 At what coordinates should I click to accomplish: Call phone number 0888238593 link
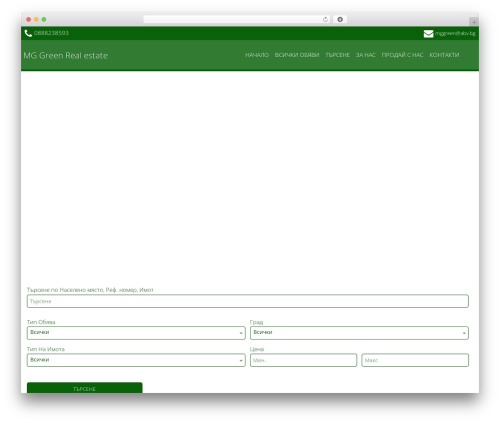click(x=51, y=33)
